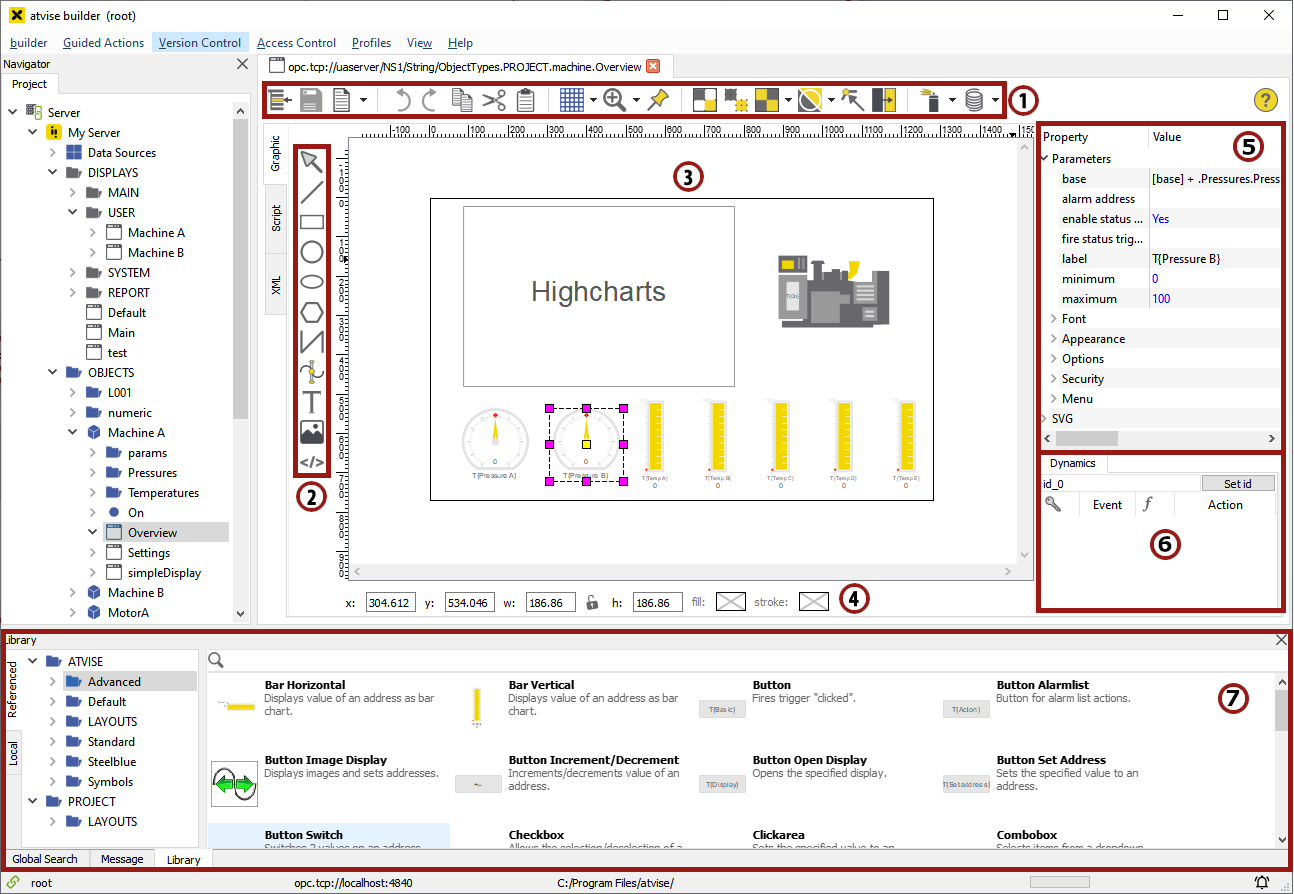Open the Global Search tab
This screenshot has height=894, width=1294.
tap(45, 859)
